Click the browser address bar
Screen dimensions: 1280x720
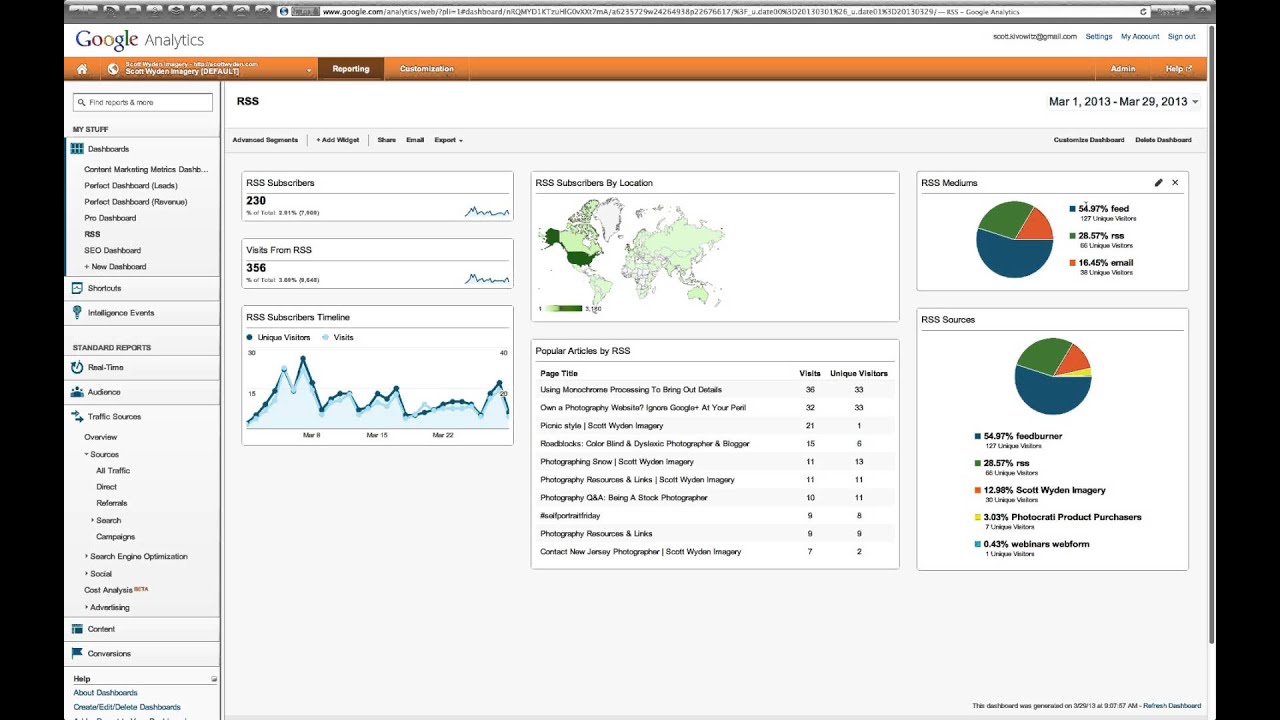coord(714,12)
